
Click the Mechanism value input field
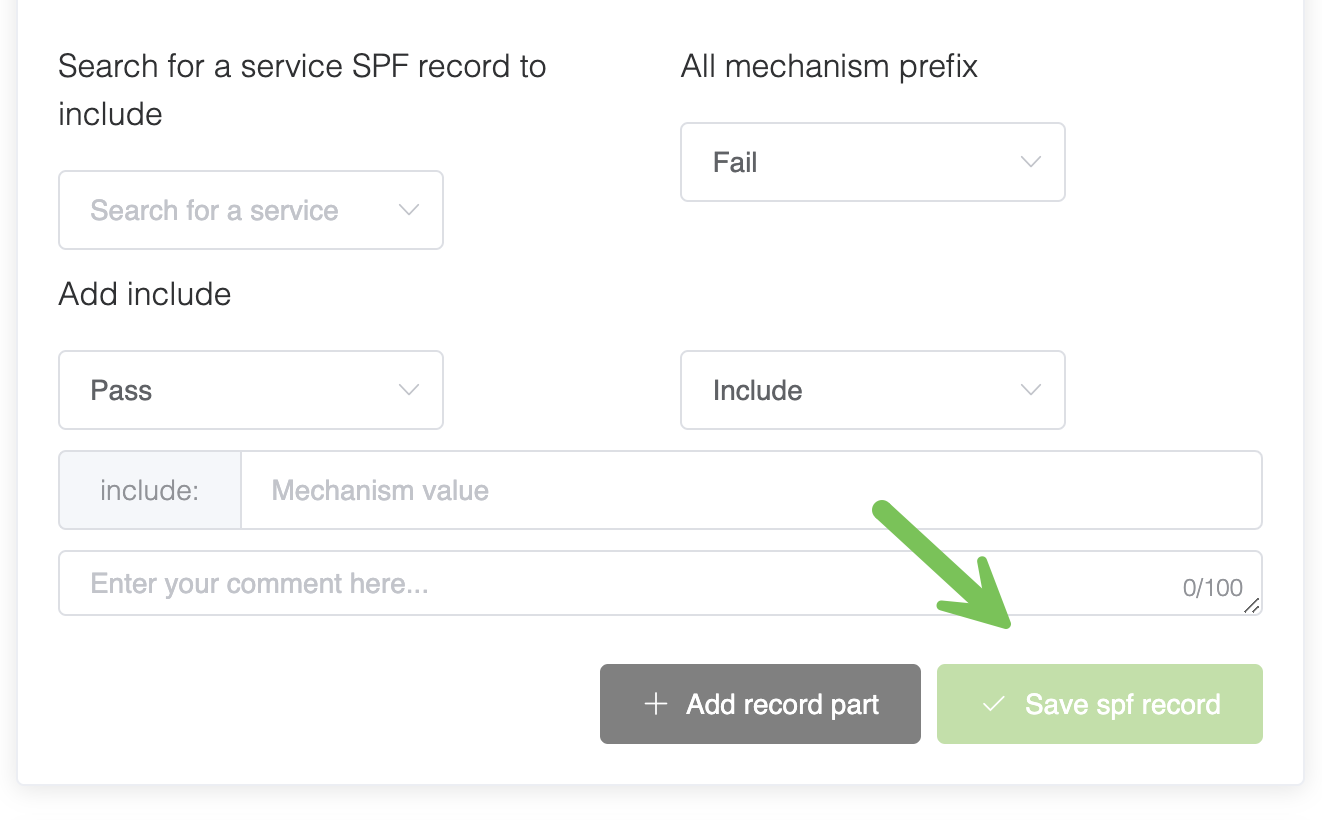coord(751,490)
